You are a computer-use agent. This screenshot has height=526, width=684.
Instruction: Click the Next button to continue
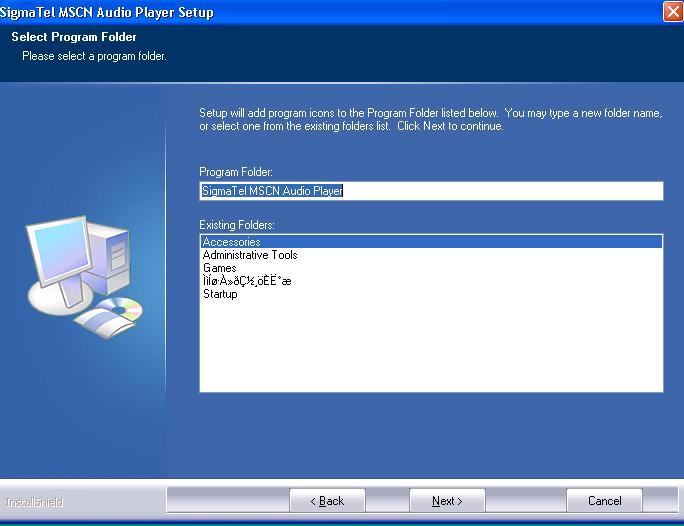[447, 501]
